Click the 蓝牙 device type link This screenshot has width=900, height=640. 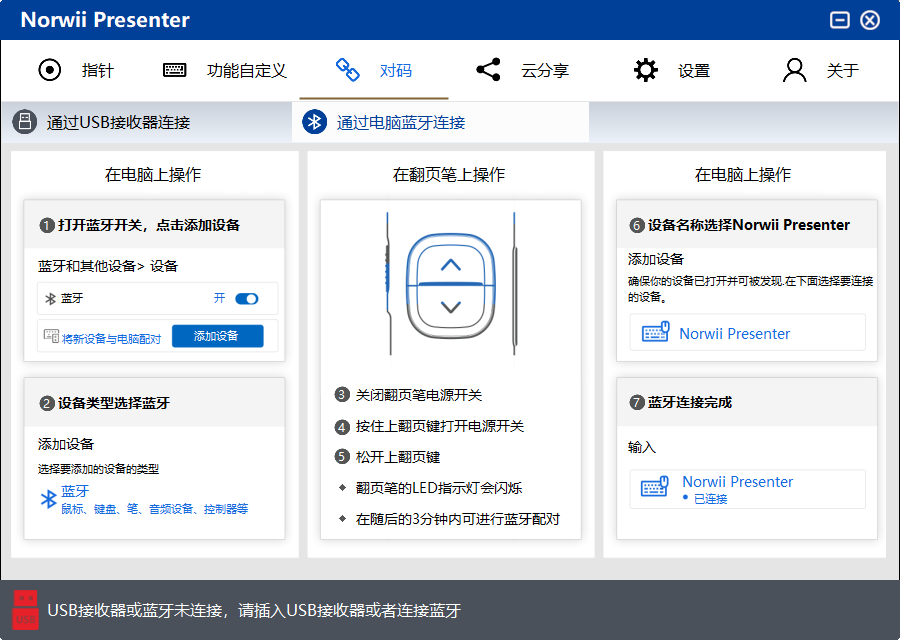[75, 491]
